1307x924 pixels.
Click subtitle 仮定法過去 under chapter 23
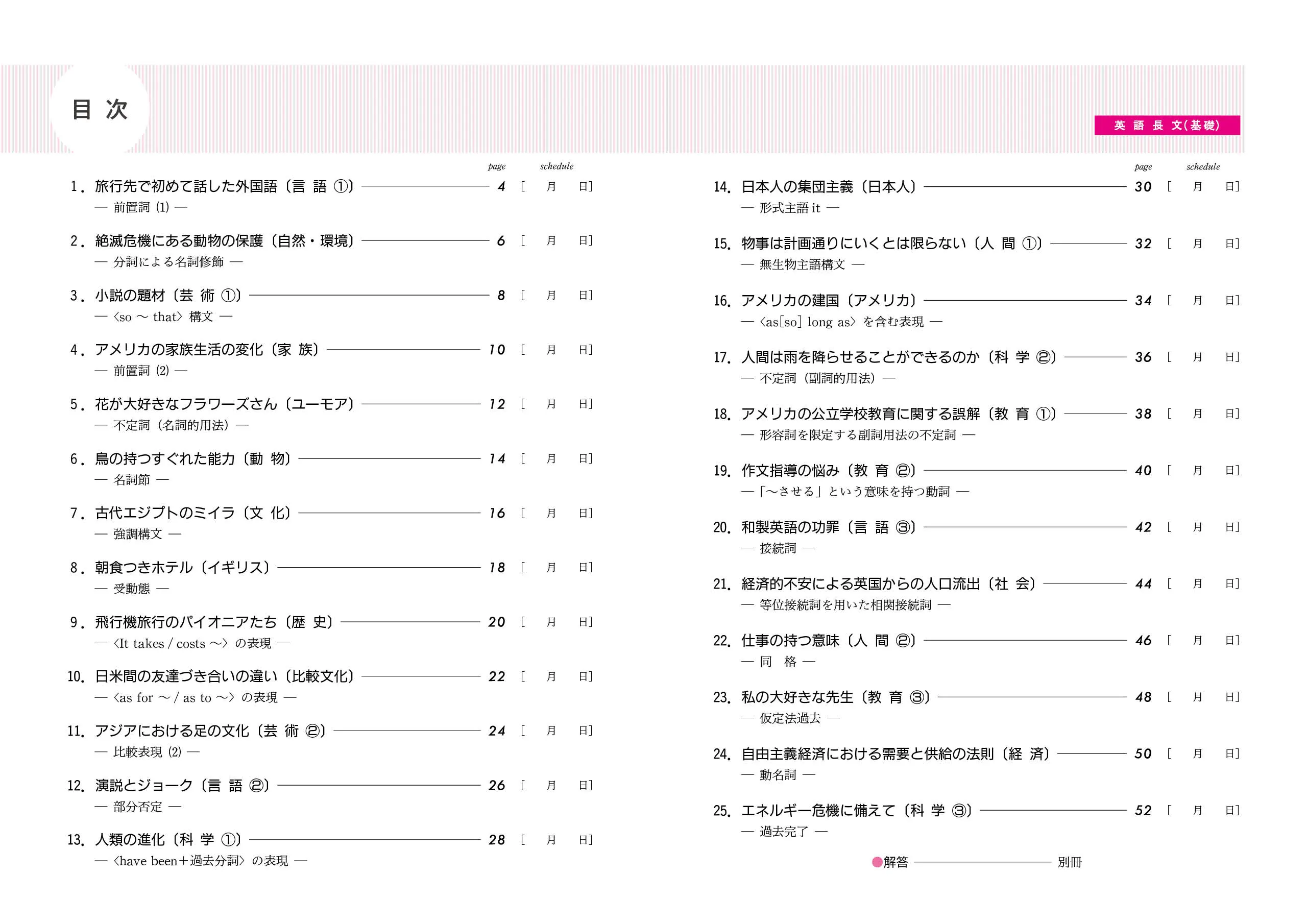[x=790, y=718]
